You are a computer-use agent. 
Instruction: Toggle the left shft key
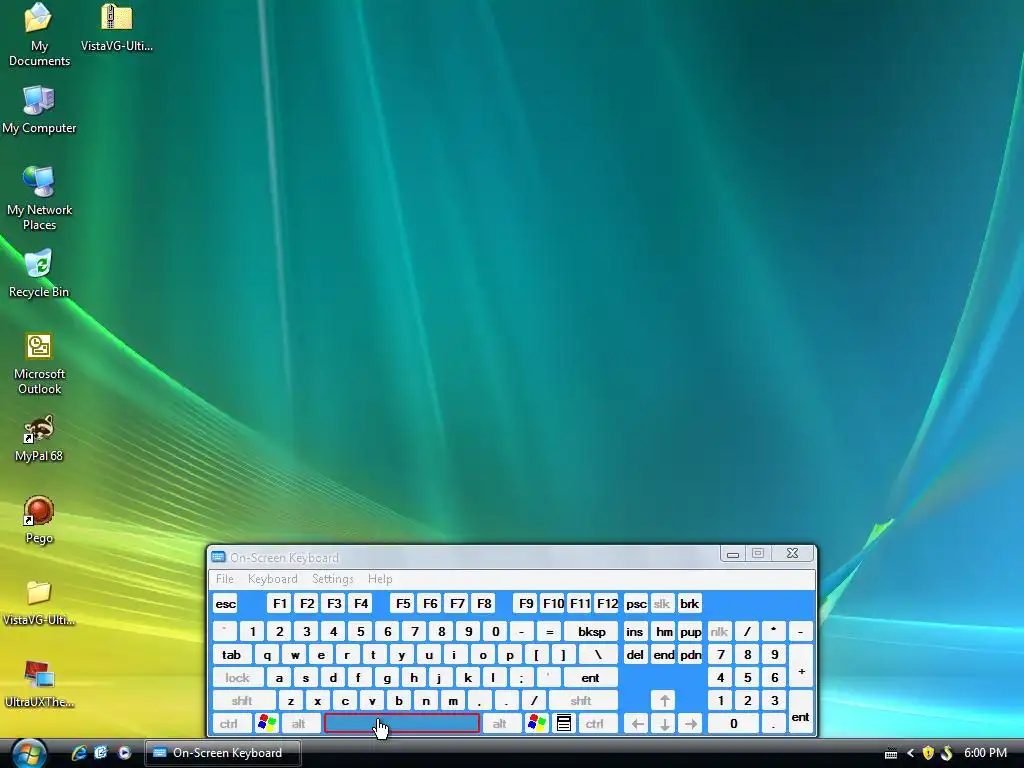pos(242,700)
